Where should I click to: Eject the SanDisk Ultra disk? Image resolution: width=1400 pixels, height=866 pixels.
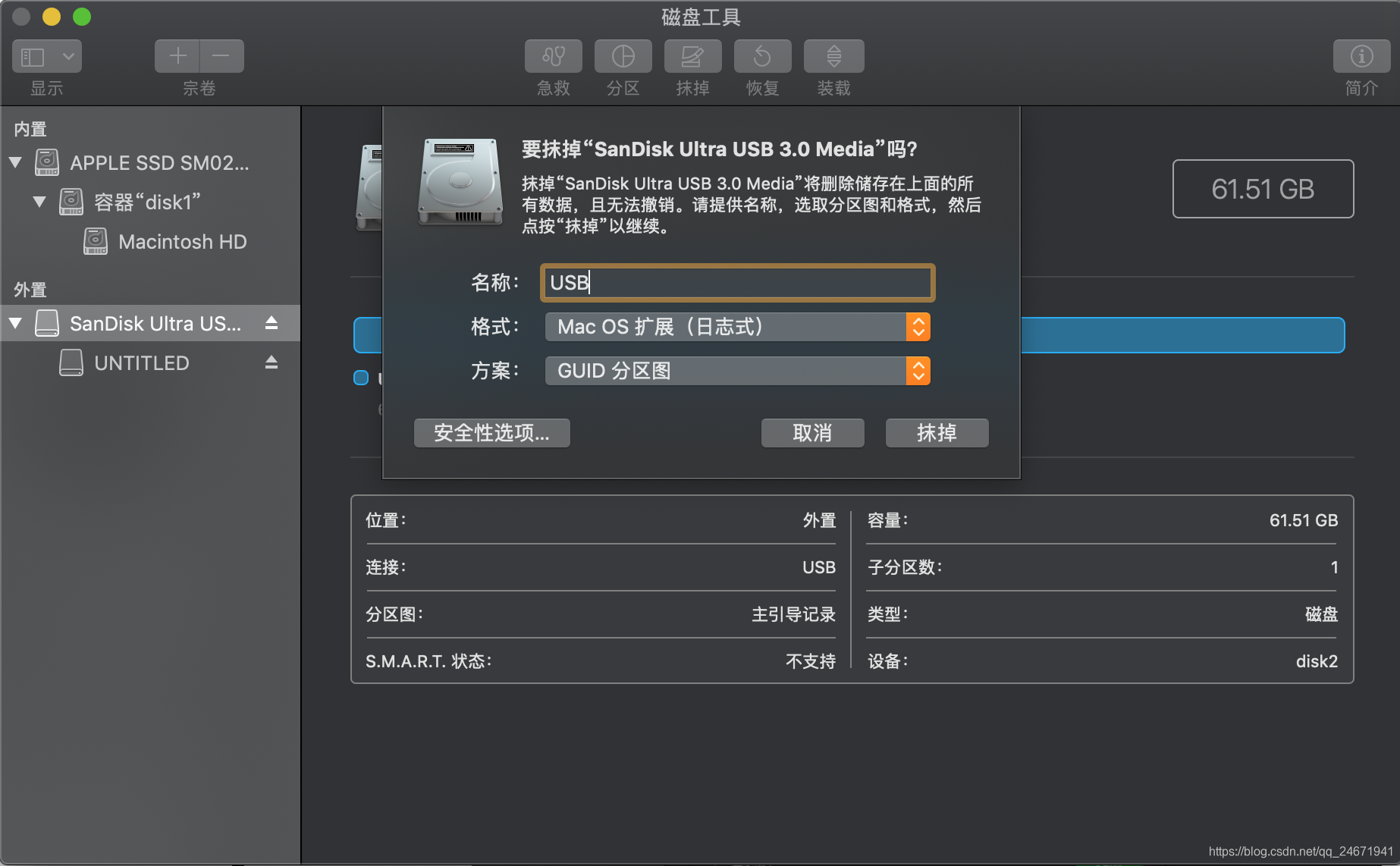point(272,323)
